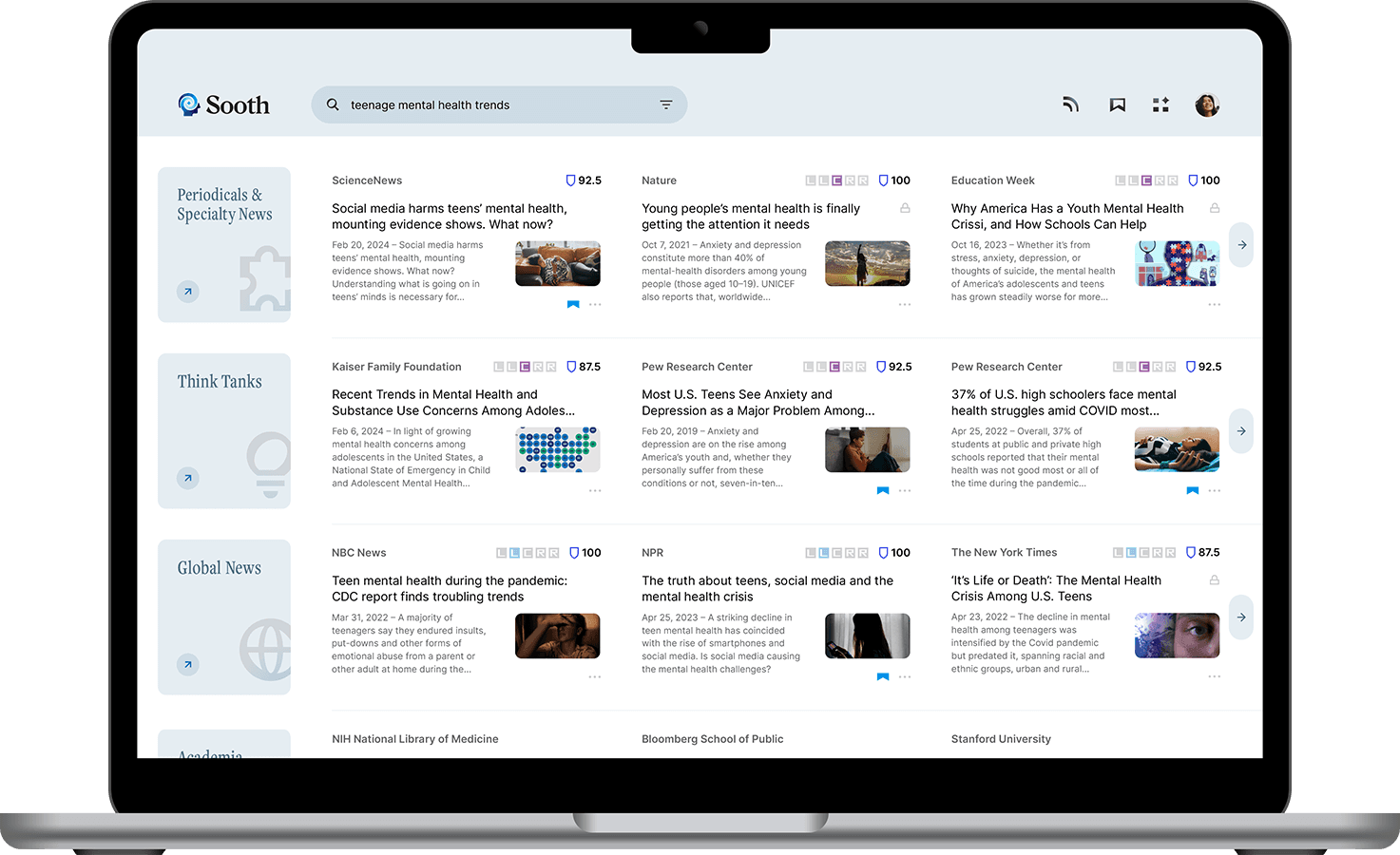Image resolution: width=1400 pixels, height=855 pixels.
Task: Click 'Bloomberg School of Public' source name
Action: pyautogui.click(x=713, y=739)
